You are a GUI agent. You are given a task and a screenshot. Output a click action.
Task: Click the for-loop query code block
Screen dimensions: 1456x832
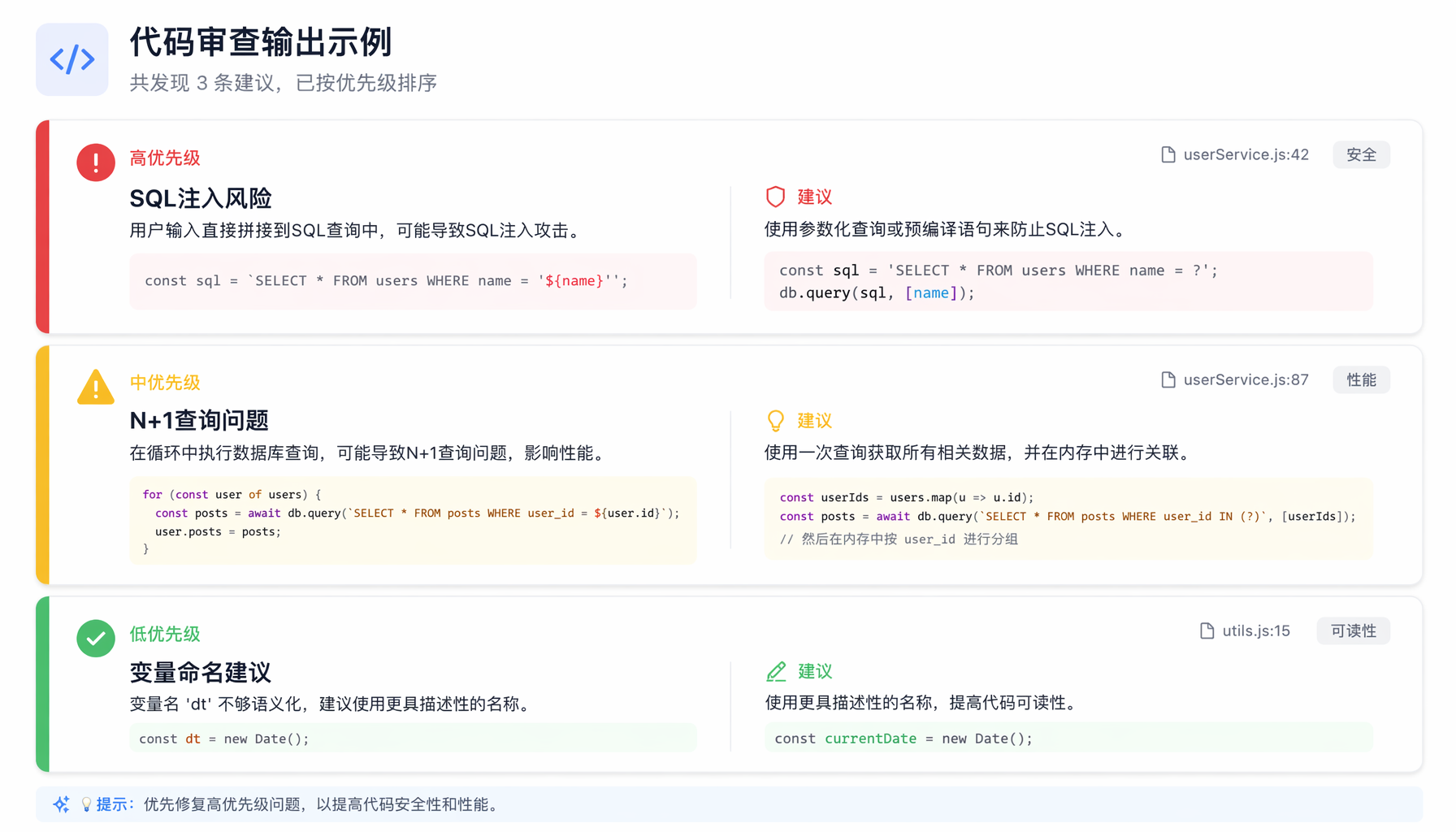(413, 520)
